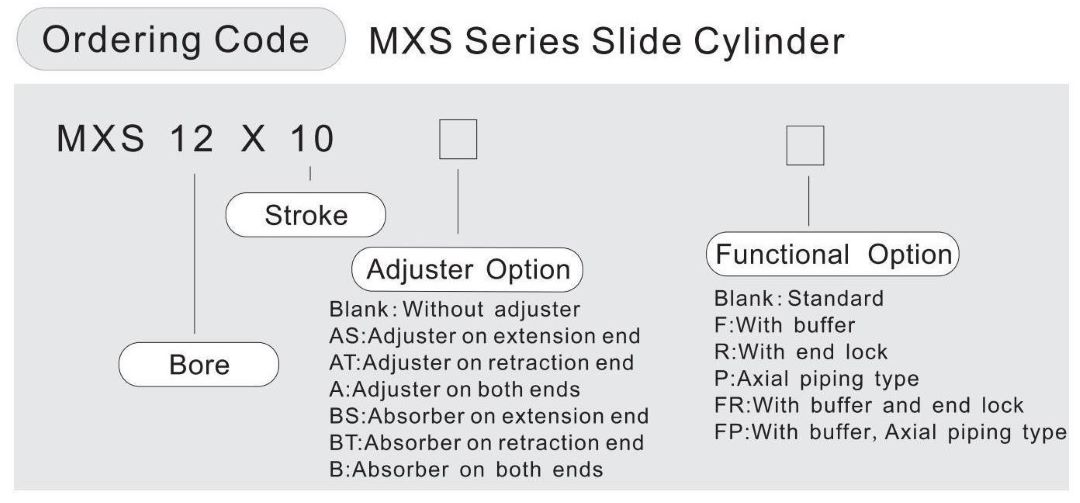Screen dimensions: 1080x503
Task: Click the Functional Option label
Action: click(x=833, y=254)
